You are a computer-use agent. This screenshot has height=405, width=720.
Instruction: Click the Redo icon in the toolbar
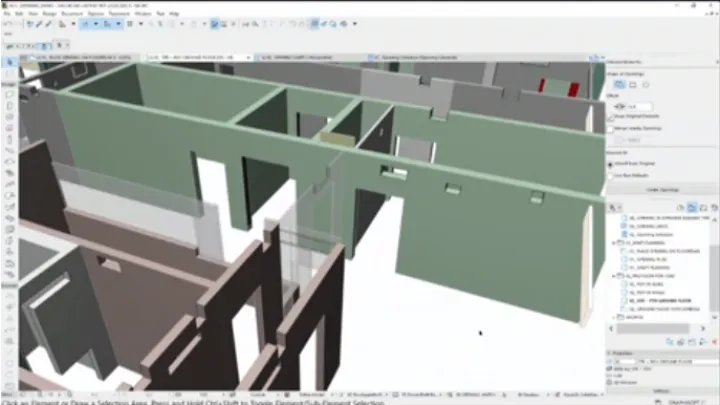tap(19, 23)
